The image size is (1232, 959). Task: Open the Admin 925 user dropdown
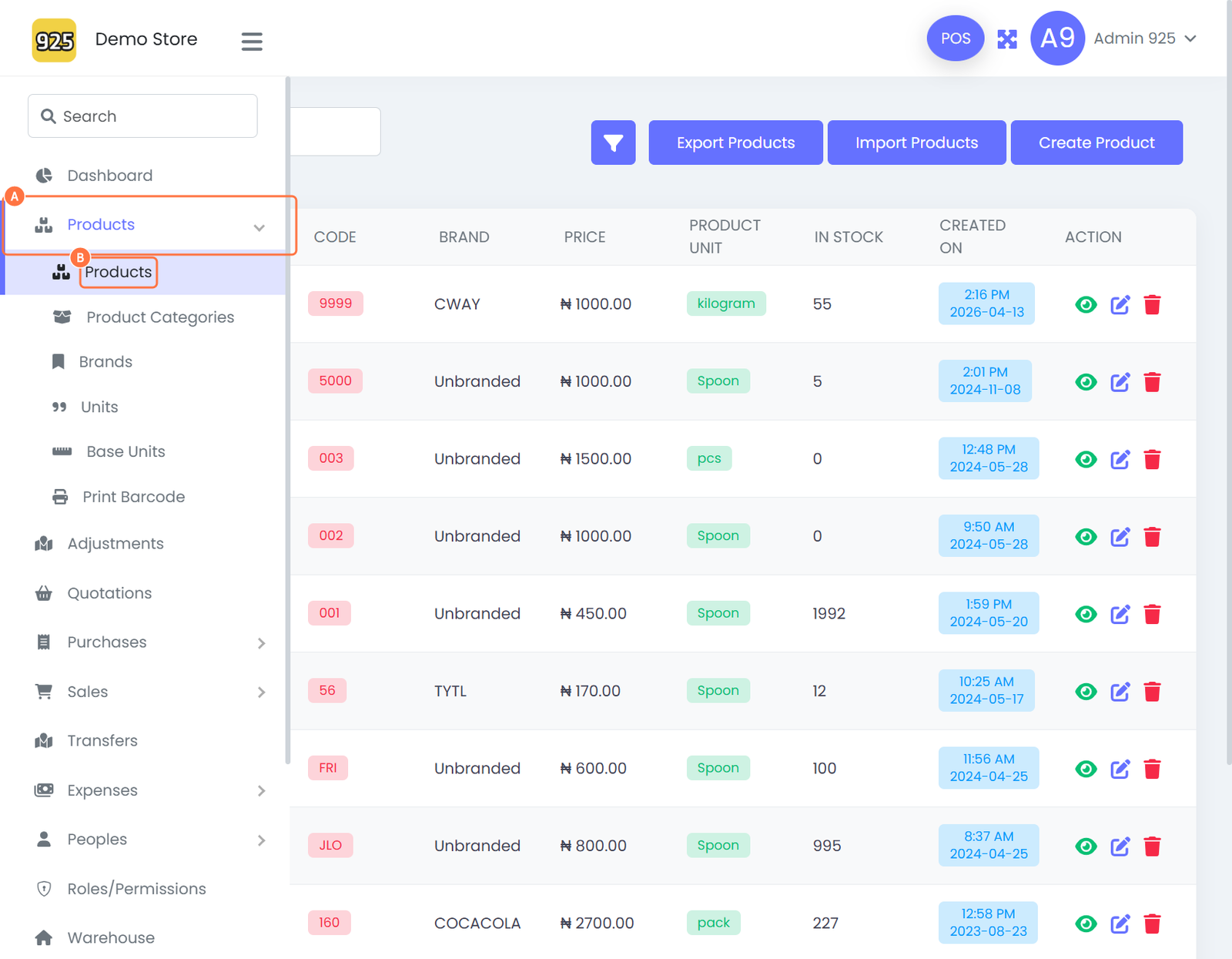point(1144,39)
